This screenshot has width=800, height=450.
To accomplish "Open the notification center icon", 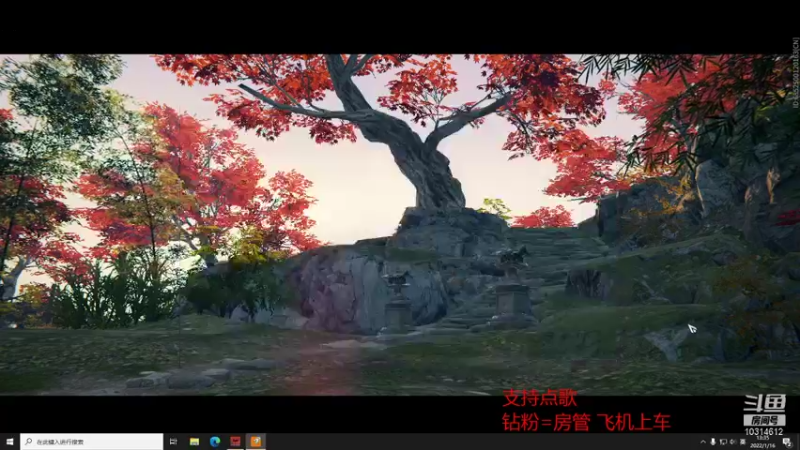I will [787, 442].
